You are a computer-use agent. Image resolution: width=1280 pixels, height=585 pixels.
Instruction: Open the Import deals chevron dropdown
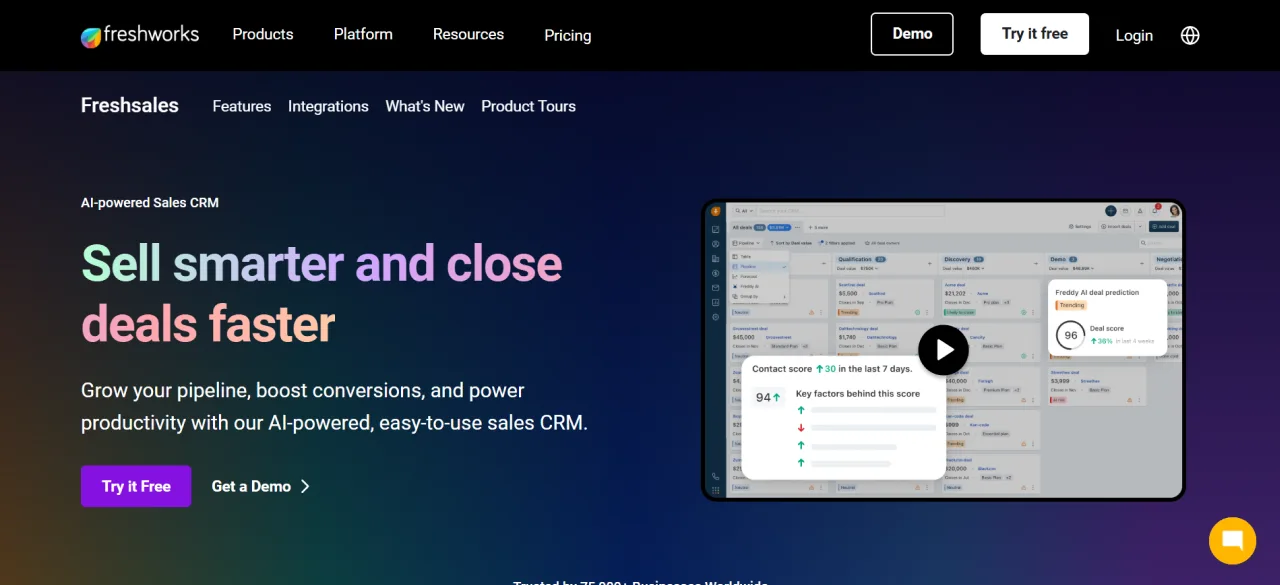[x=1140, y=226]
